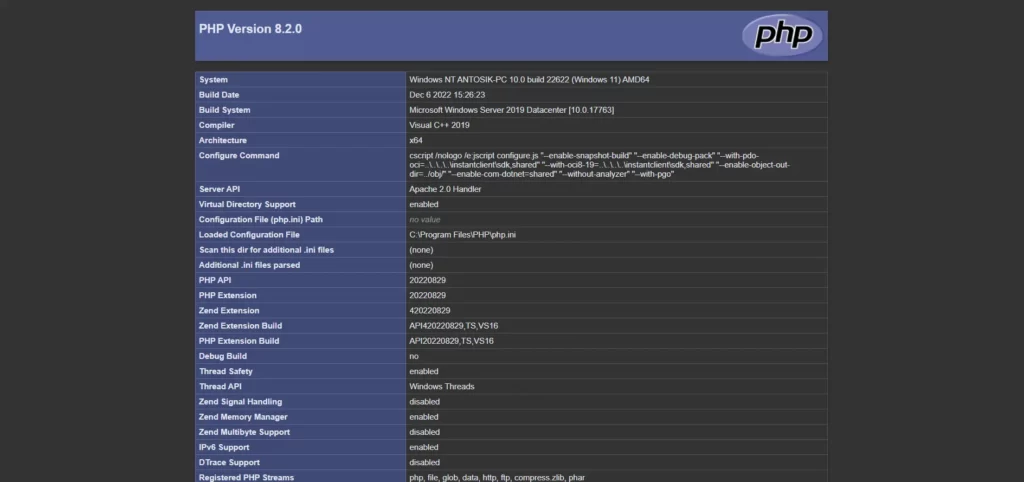The width and height of the screenshot is (1024, 482).
Task: Click the 'Build System' label
Action: (x=225, y=110)
